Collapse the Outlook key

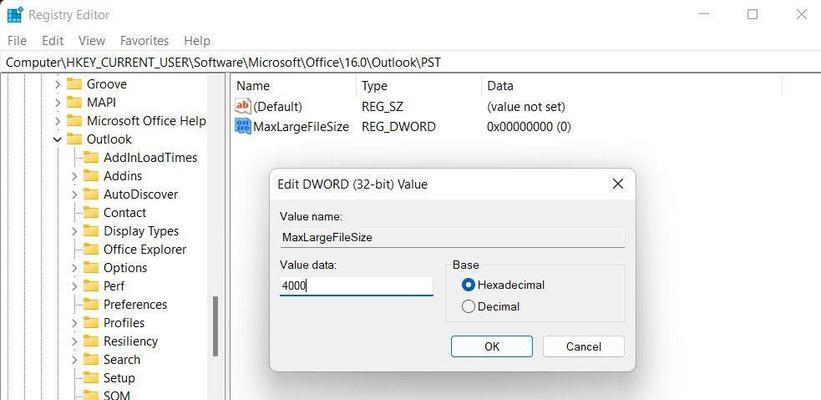click(58, 140)
